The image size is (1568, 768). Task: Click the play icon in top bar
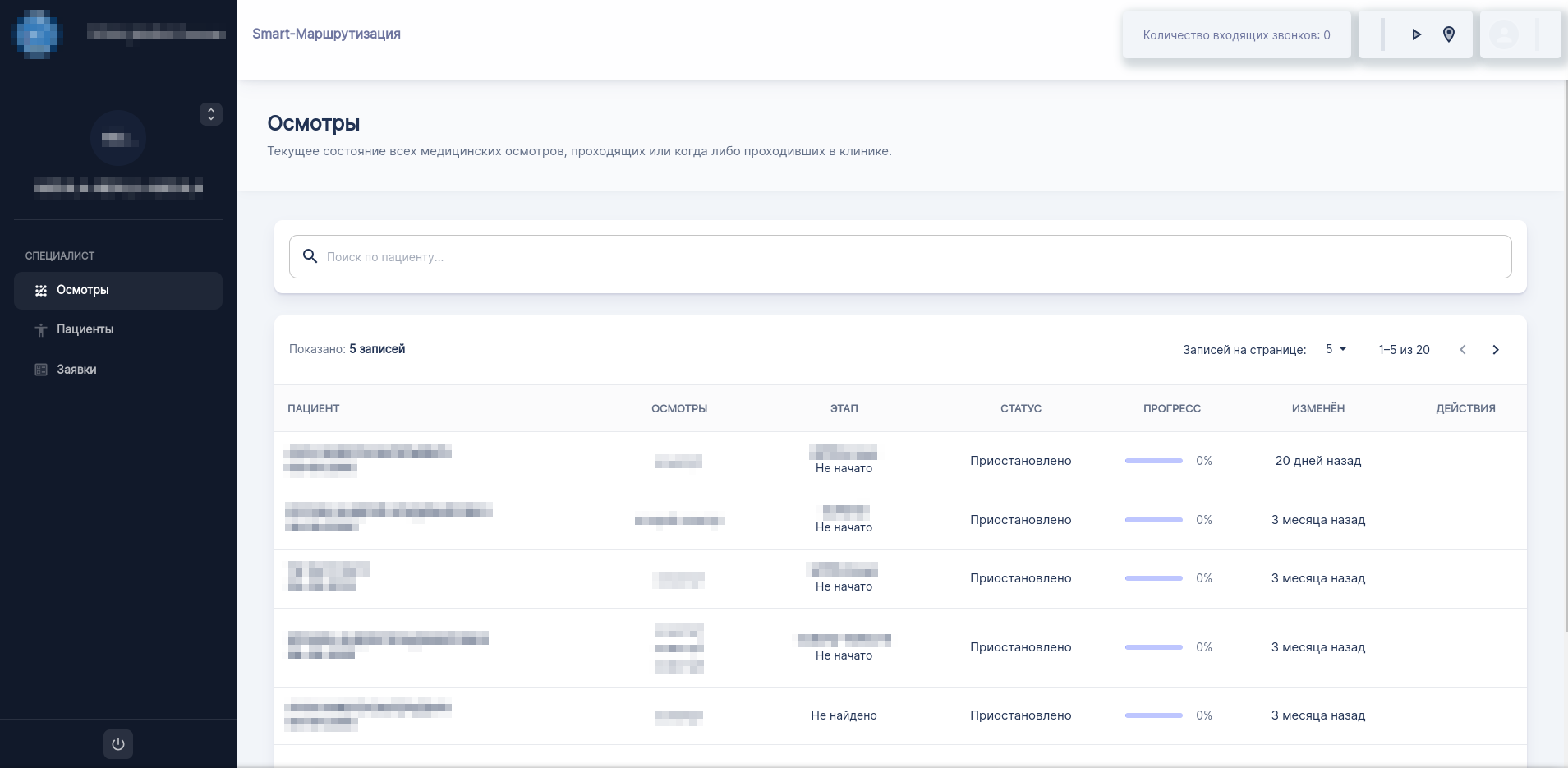[1416, 34]
